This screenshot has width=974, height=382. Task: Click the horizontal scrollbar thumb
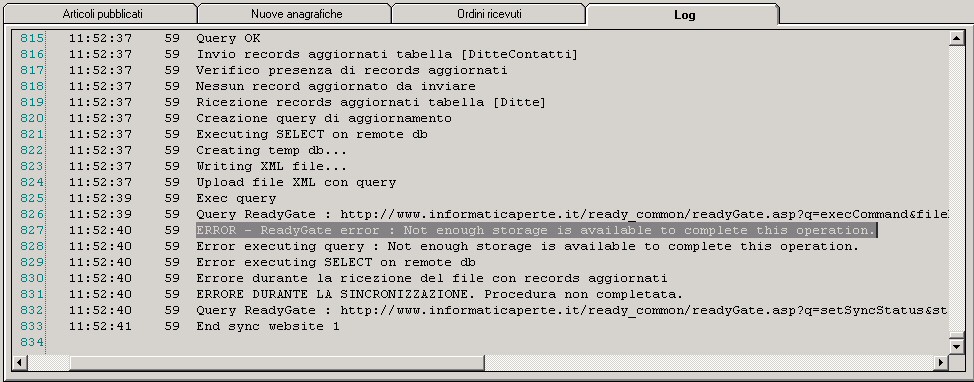click(x=277, y=362)
